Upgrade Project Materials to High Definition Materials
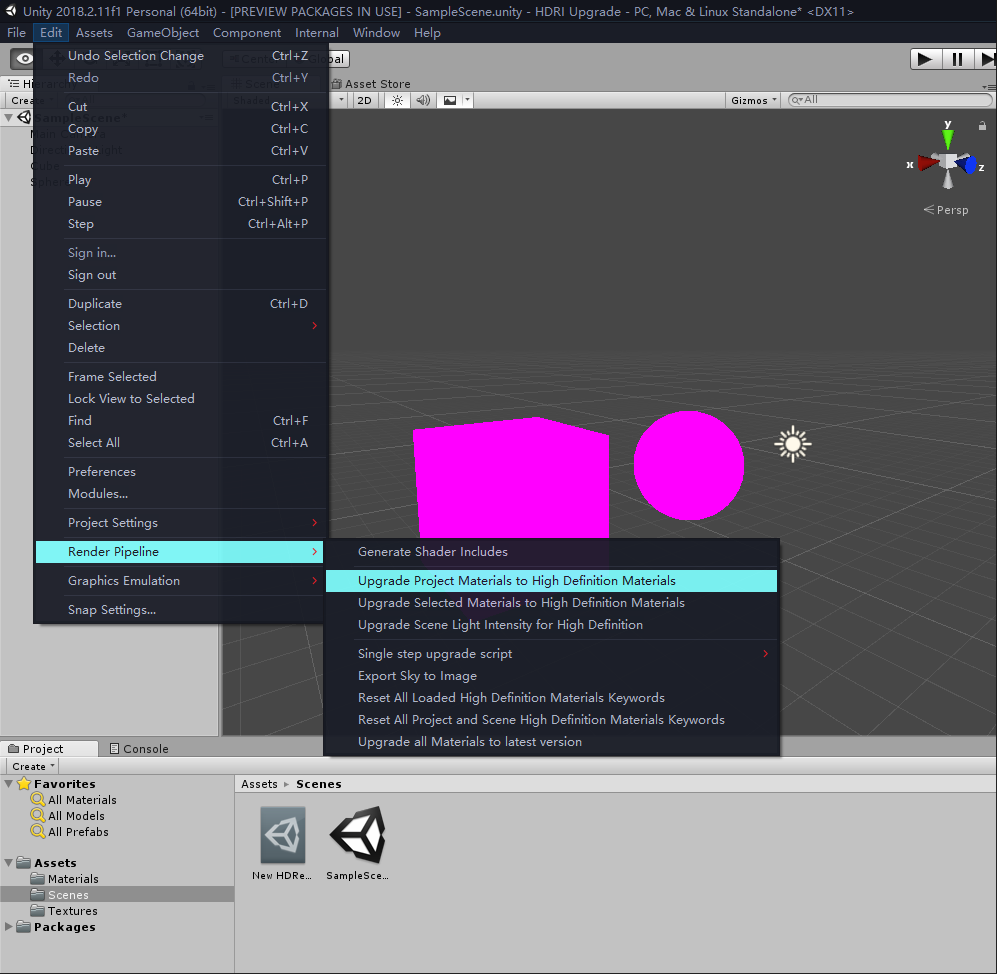 click(551, 580)
